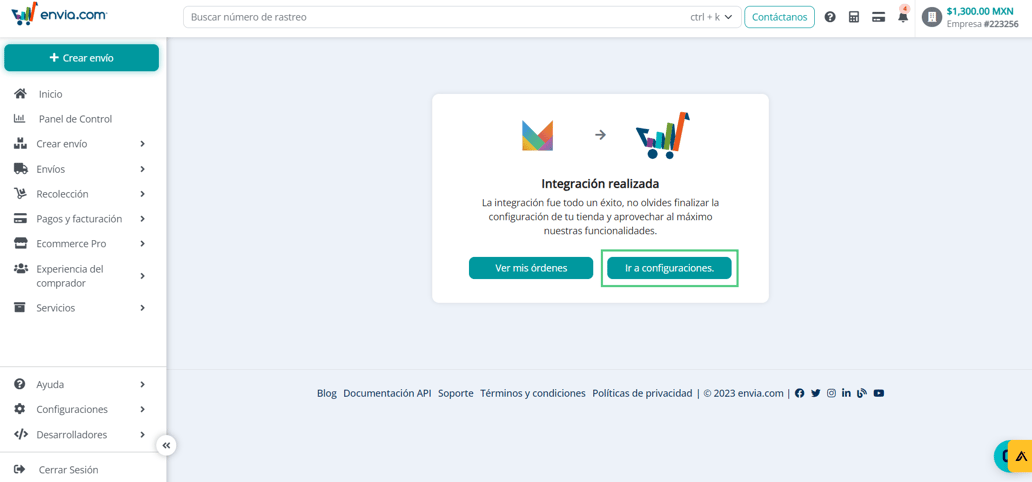This screenshot has width=1032, height=482.
Task: Click the Experiencia del comprador people icon
Action: point(20,269)
